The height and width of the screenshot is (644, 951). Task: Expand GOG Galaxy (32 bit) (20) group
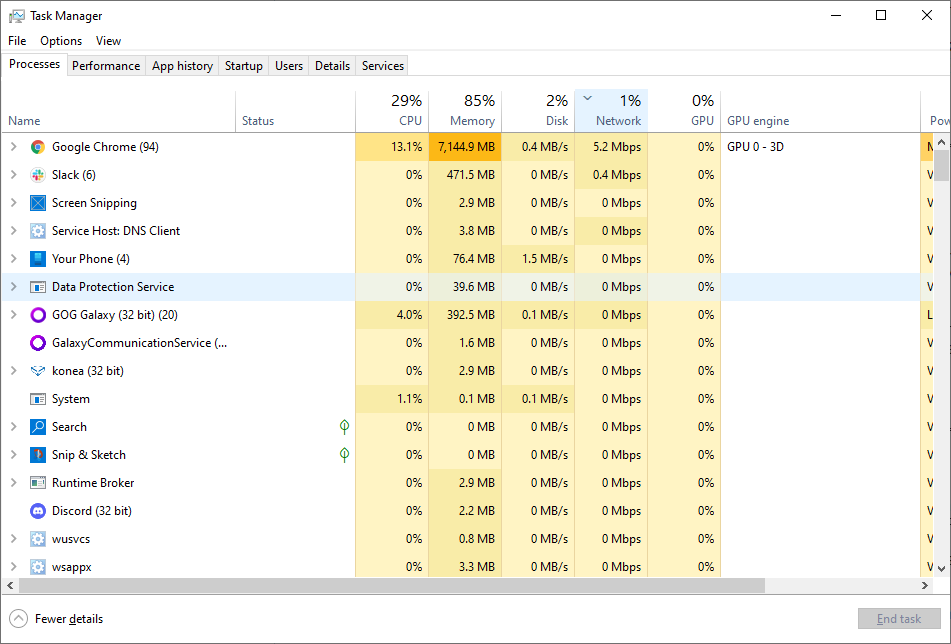13,315
